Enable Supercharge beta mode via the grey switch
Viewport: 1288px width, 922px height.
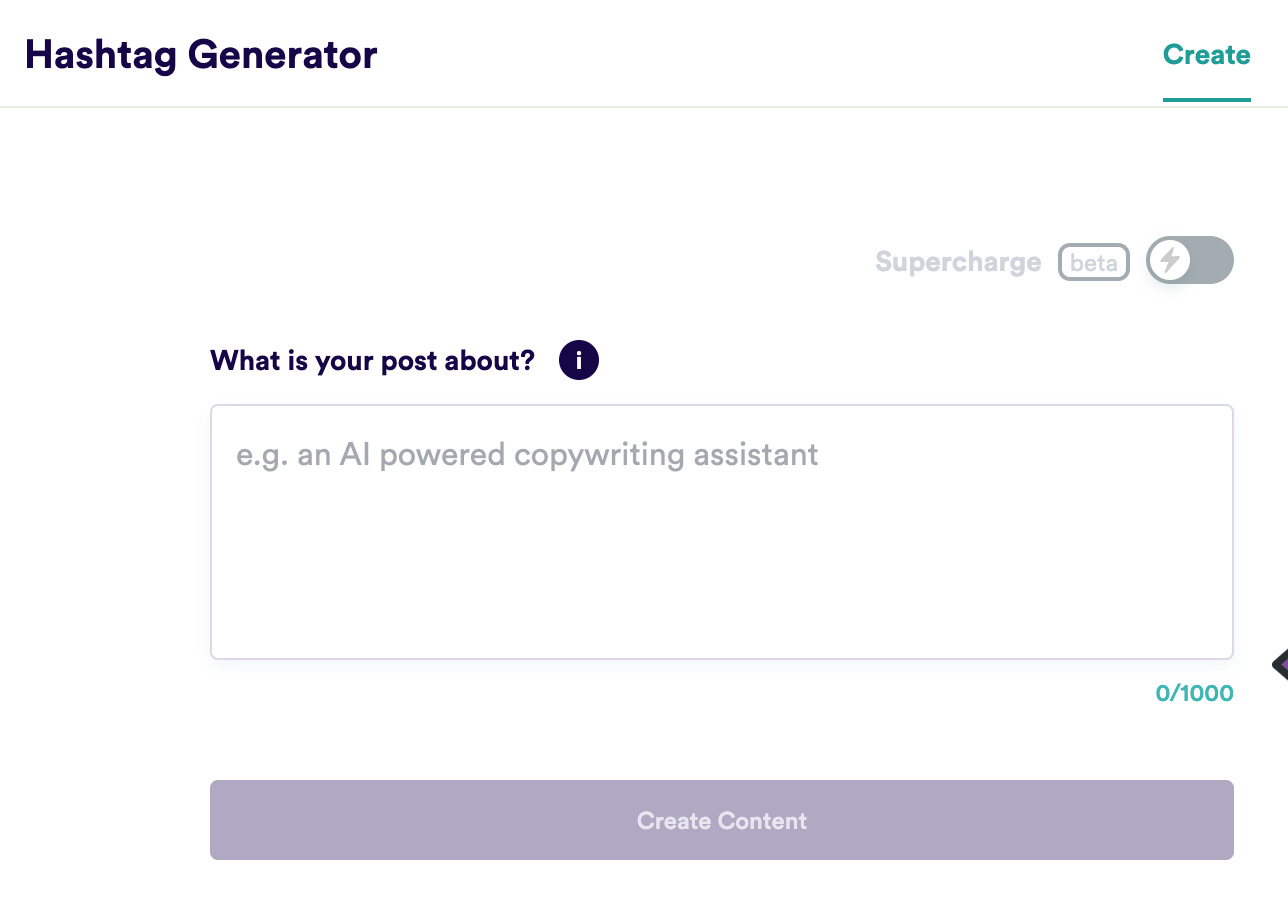tap(1189, 261)
